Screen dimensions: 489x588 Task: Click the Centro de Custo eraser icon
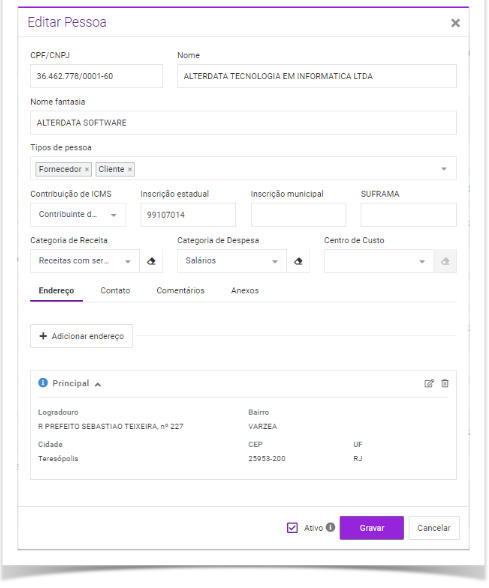pos(445,261)
